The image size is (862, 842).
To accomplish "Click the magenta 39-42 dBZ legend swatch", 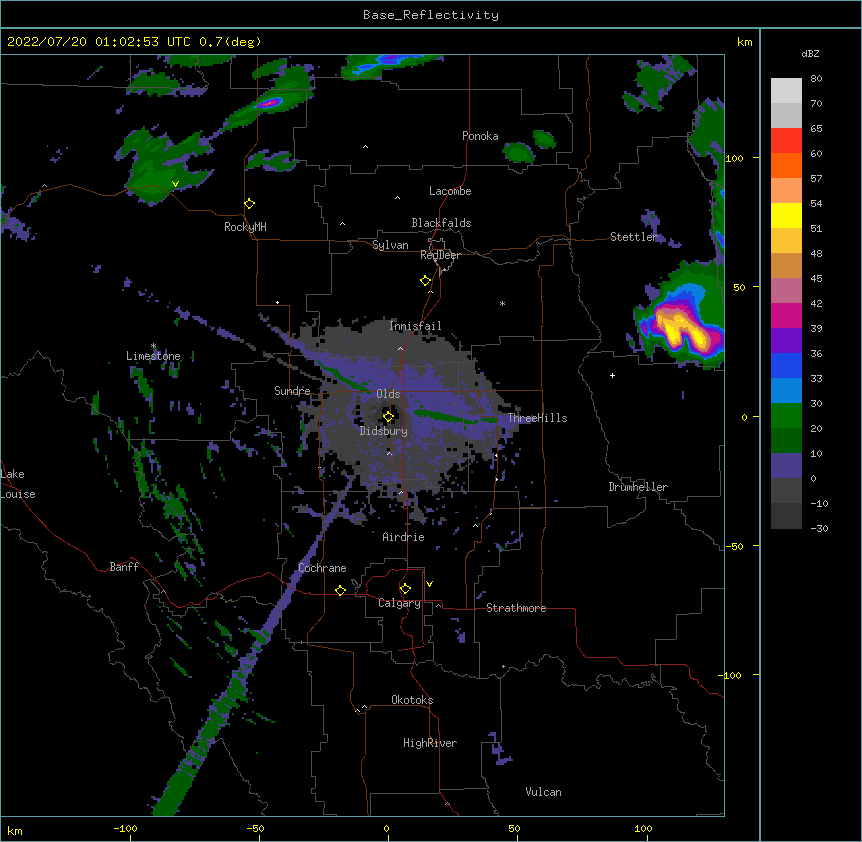I will [x=786, y=315].
